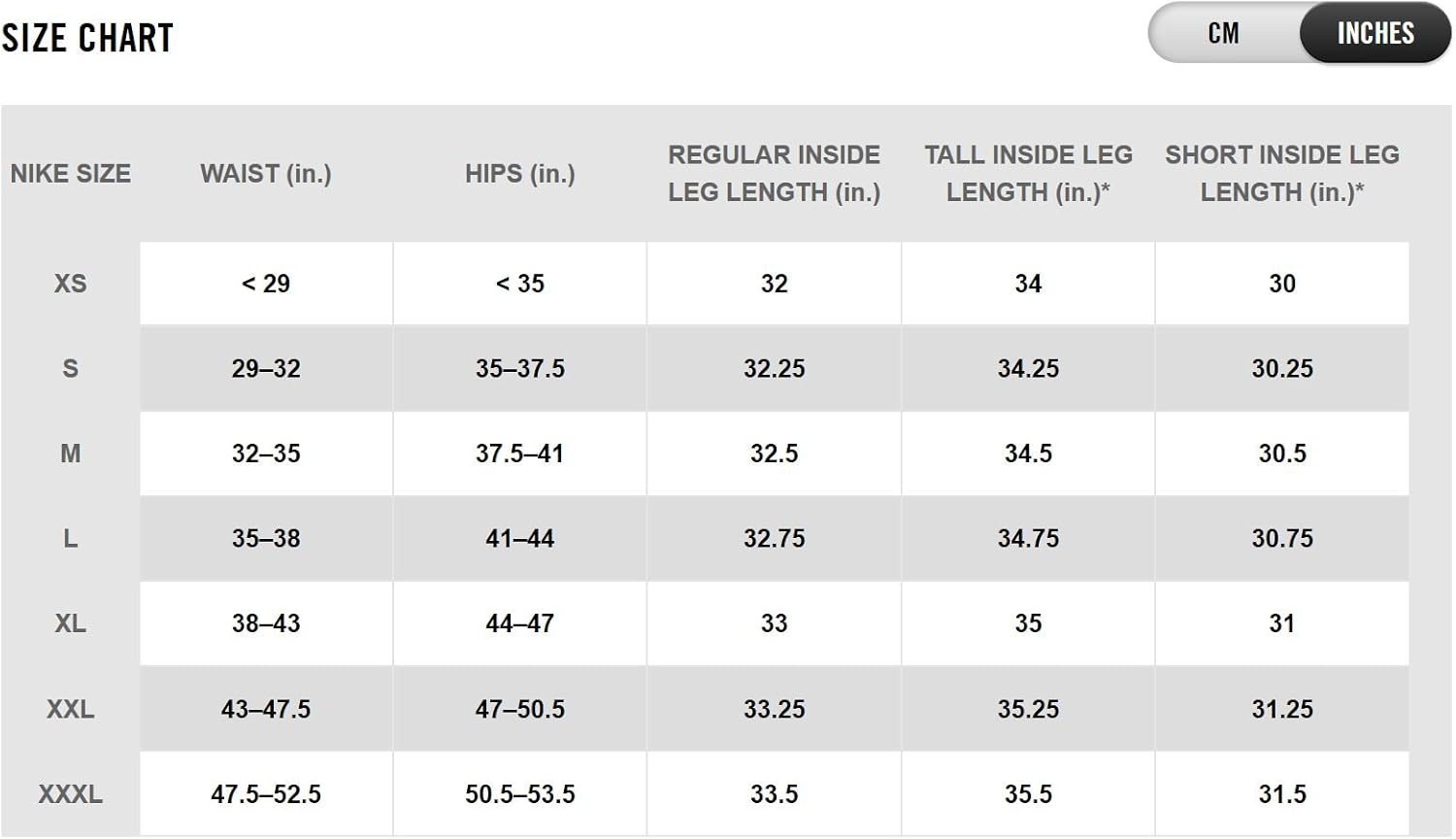Click the 31.5 short leg length cell
The image size is (1456, 839).
coord(1282,794)
